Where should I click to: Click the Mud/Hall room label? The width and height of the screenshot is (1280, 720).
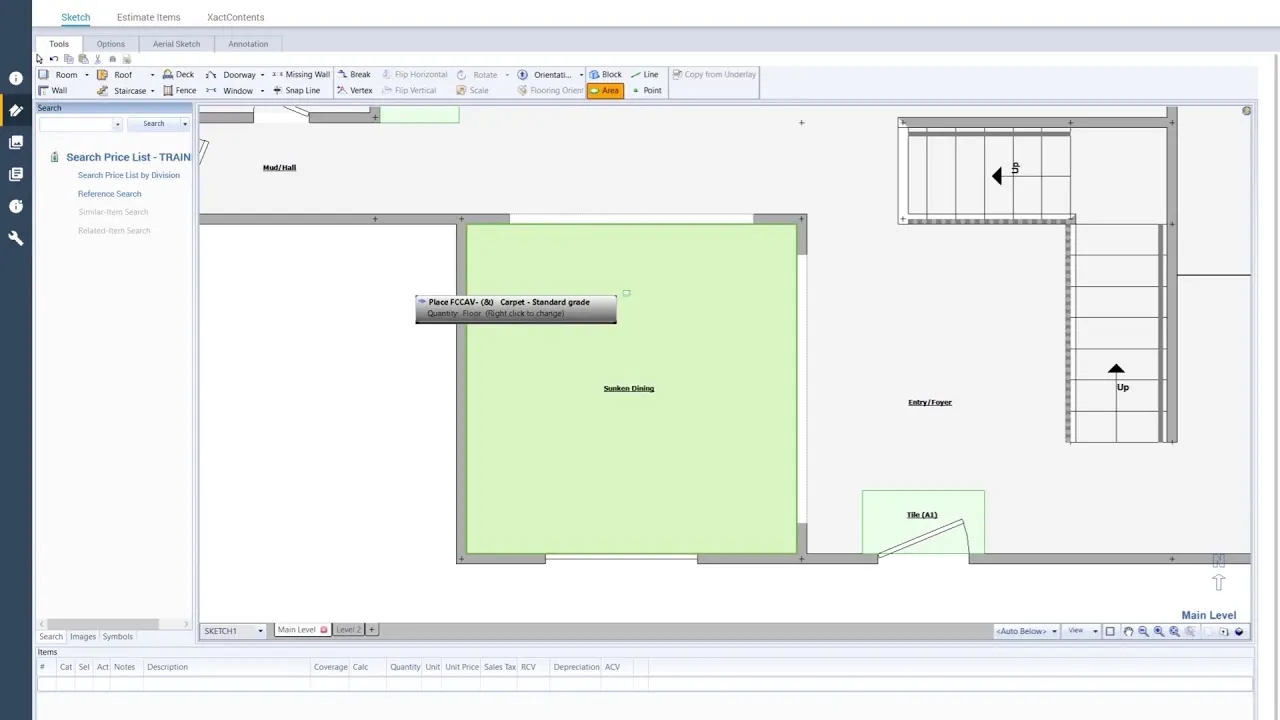pyautogui.click(x=279, y=168)
